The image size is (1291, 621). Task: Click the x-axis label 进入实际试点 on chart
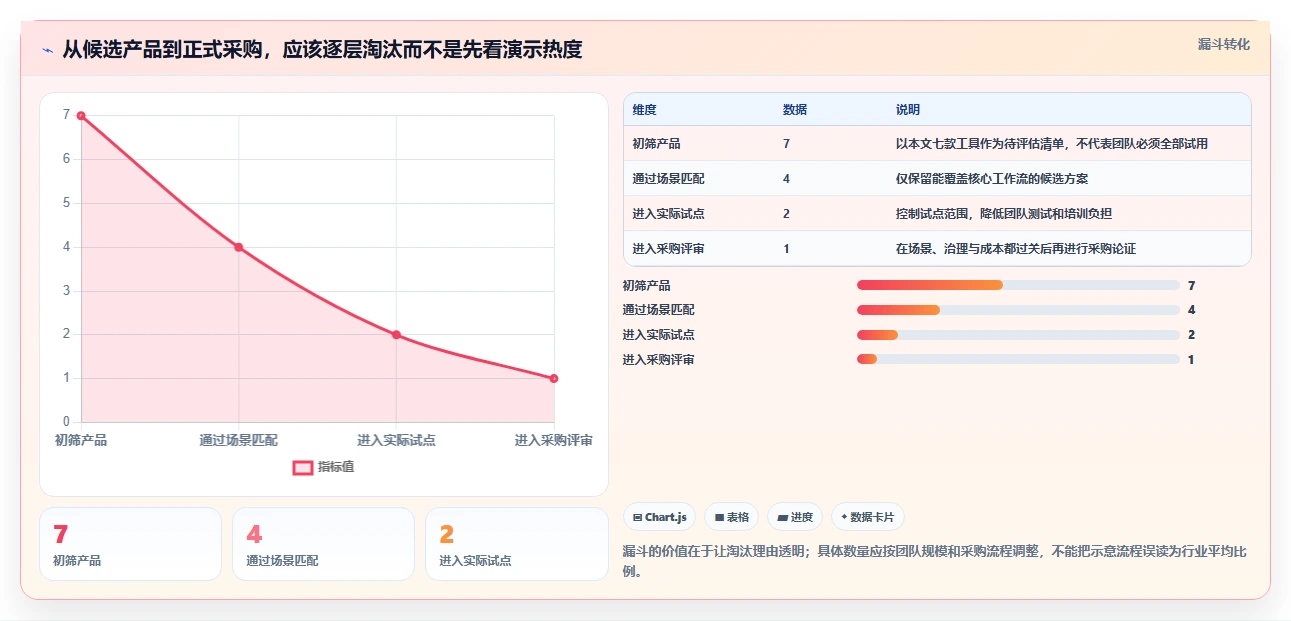tap(396, 440)
